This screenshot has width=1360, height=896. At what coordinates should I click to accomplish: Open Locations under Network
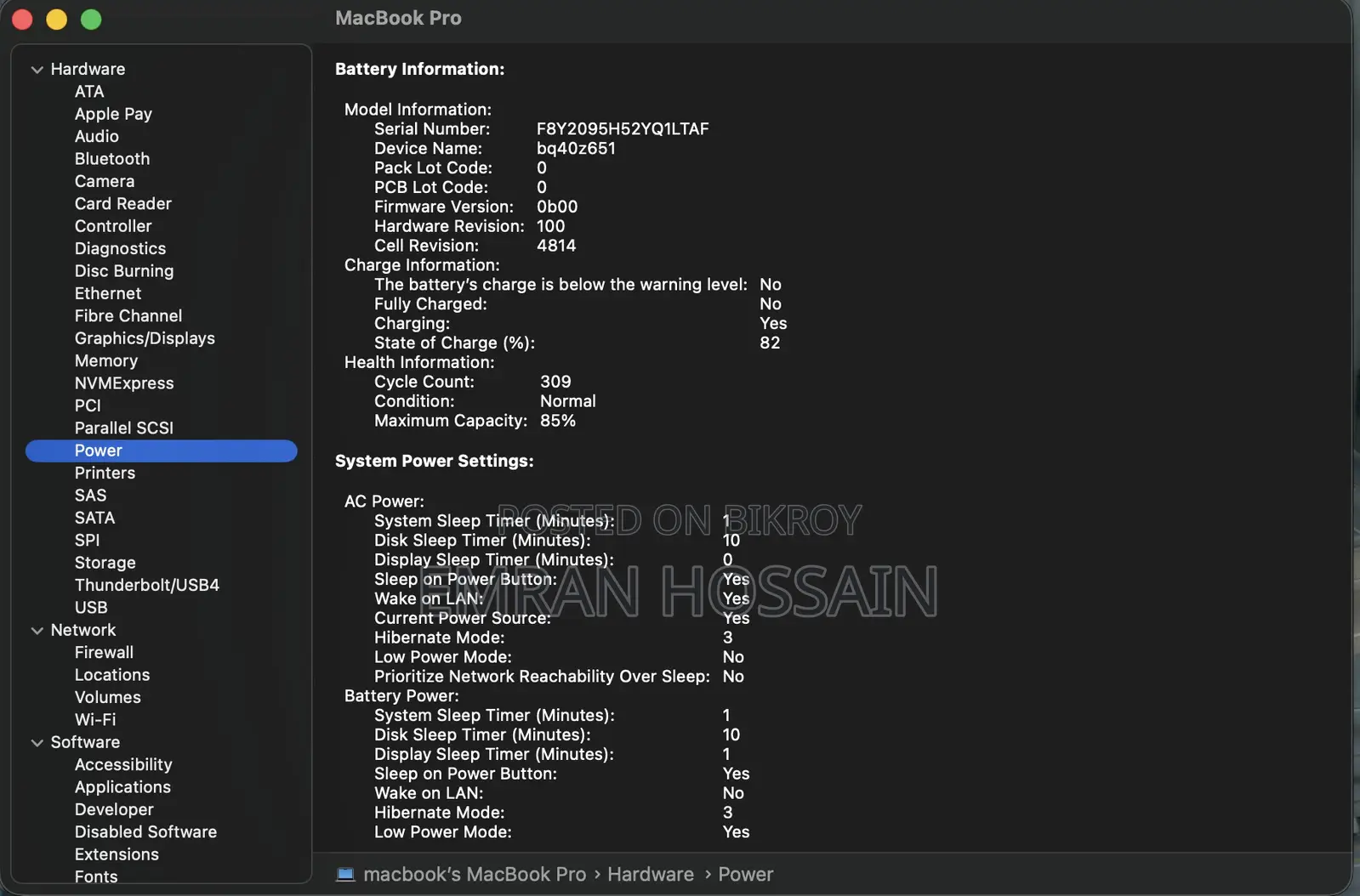pyautogui.click(x=112, y=675)
